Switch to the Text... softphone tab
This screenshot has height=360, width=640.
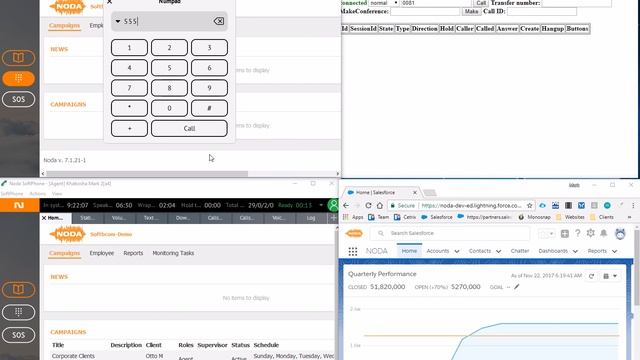151,218
